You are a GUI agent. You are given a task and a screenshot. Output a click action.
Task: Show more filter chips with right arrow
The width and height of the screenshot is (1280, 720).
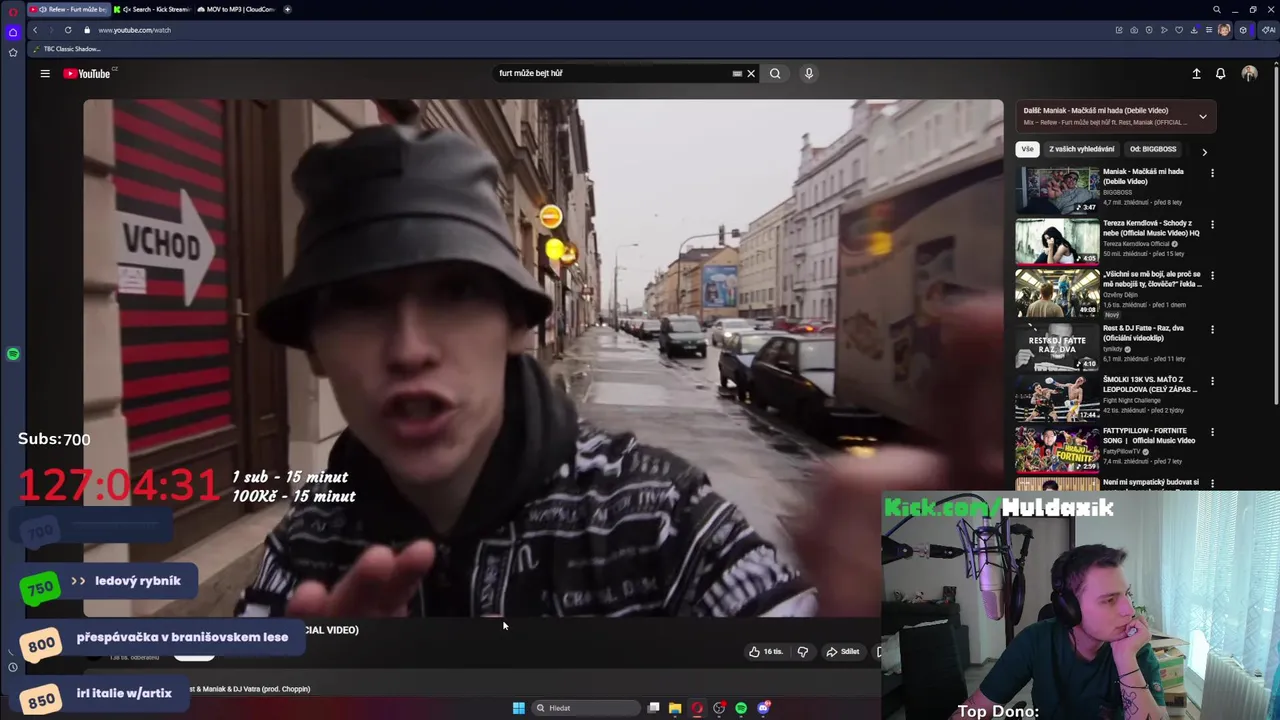pyautogui.click(x=1204, y=152)
